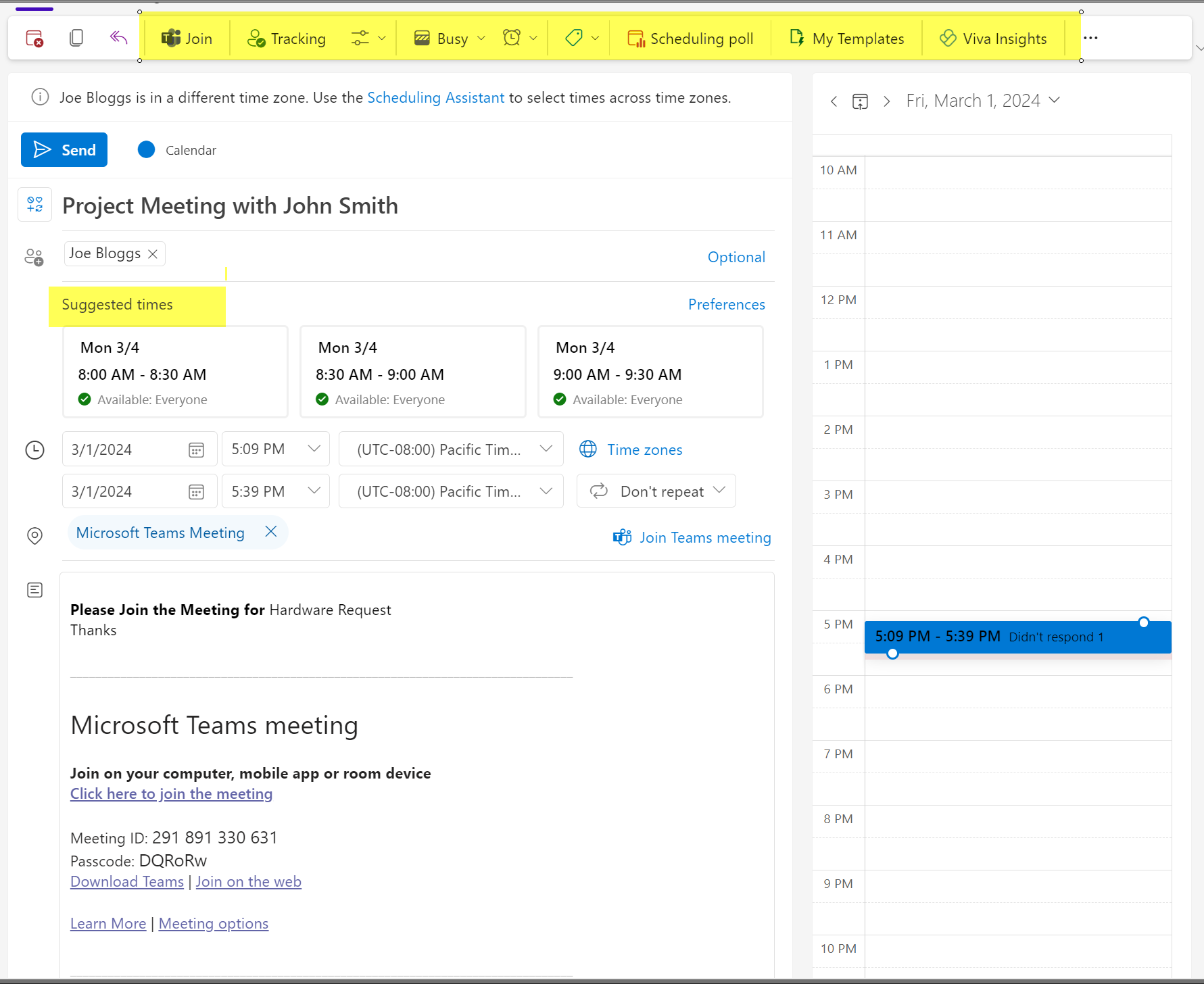Open the Don't repeat dropdown
Viewport: 1204px width, 984px height.
(x=656, y=491)
